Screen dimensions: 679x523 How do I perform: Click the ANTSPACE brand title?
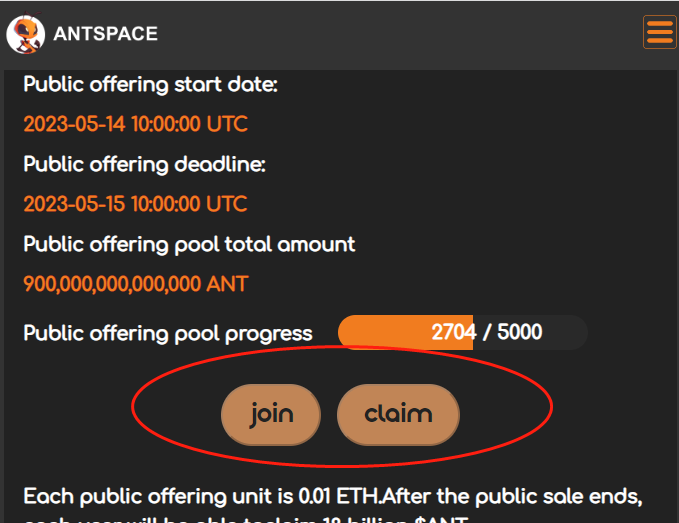tap(106, 34)
